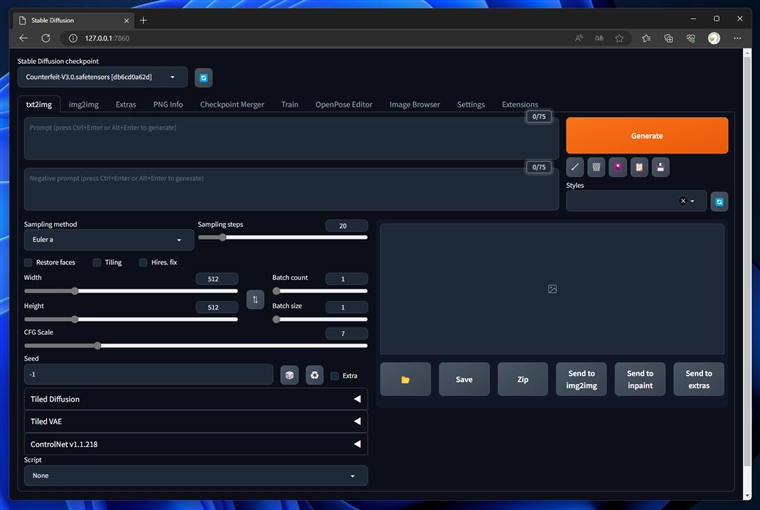Open a new browser tab
Screen dimensions: 760x510
coord(143,20)
